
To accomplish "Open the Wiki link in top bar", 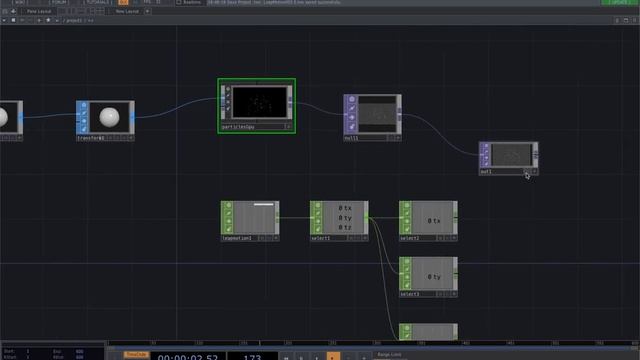I will click(19, 2).
